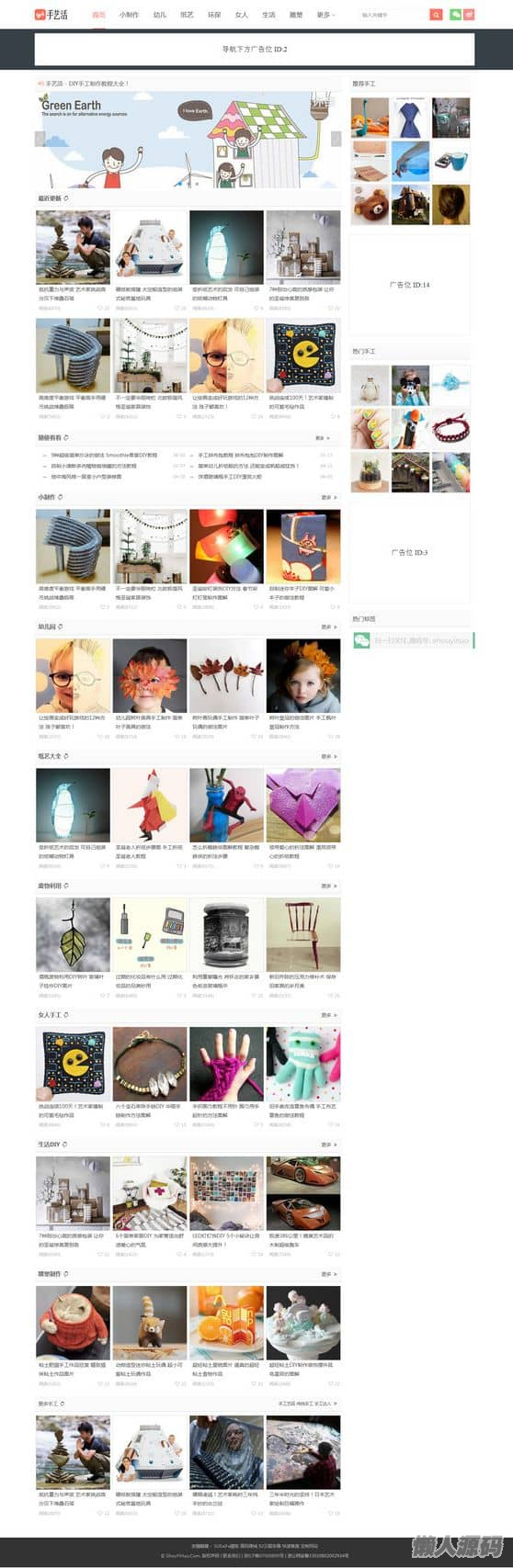This screenshot has width=513, height=1568.
Task: Select the 小制作 navigation tab
Action: point(129,15)
